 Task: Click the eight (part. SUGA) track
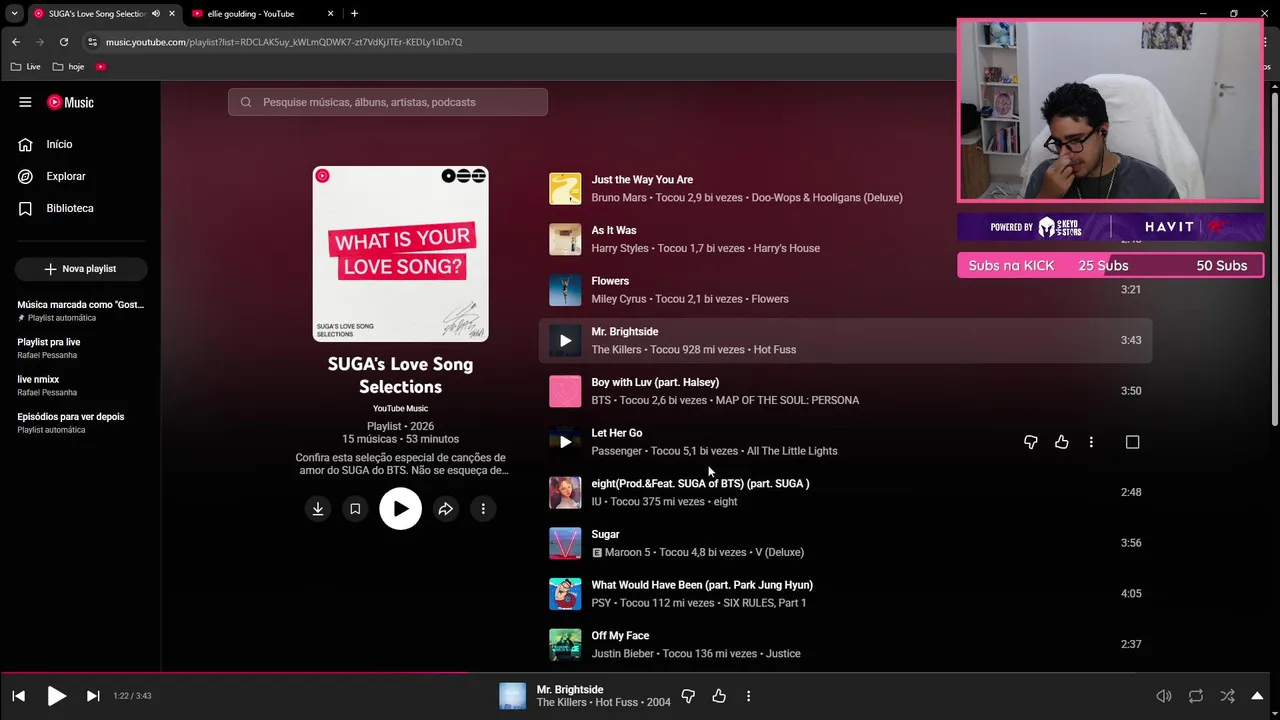tap(700, 484)
